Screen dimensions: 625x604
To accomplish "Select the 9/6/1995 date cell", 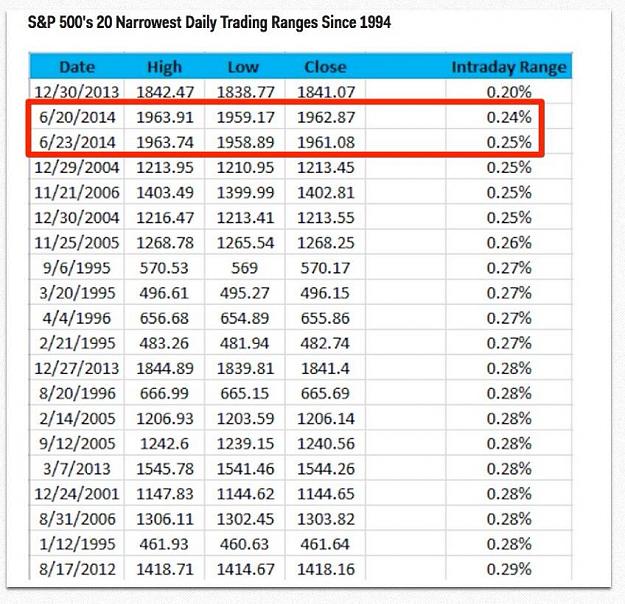I will [77, 268].
